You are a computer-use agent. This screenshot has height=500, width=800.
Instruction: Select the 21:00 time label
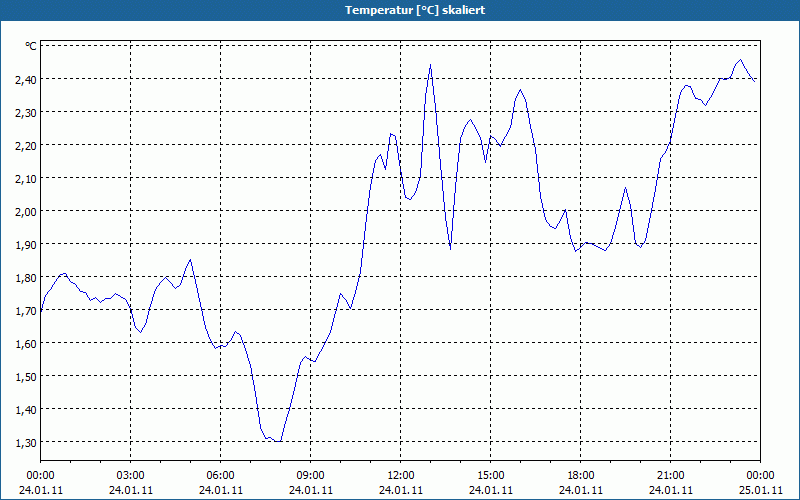670,476
